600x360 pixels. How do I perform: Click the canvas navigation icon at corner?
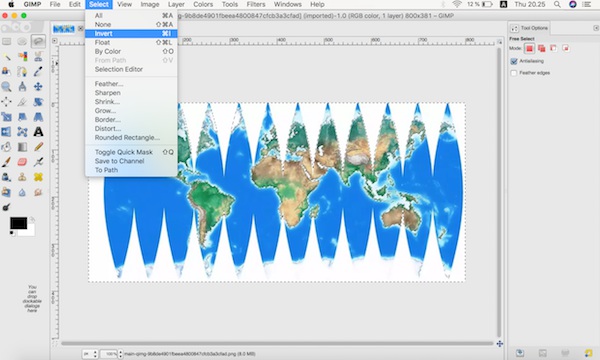point(499,344)
